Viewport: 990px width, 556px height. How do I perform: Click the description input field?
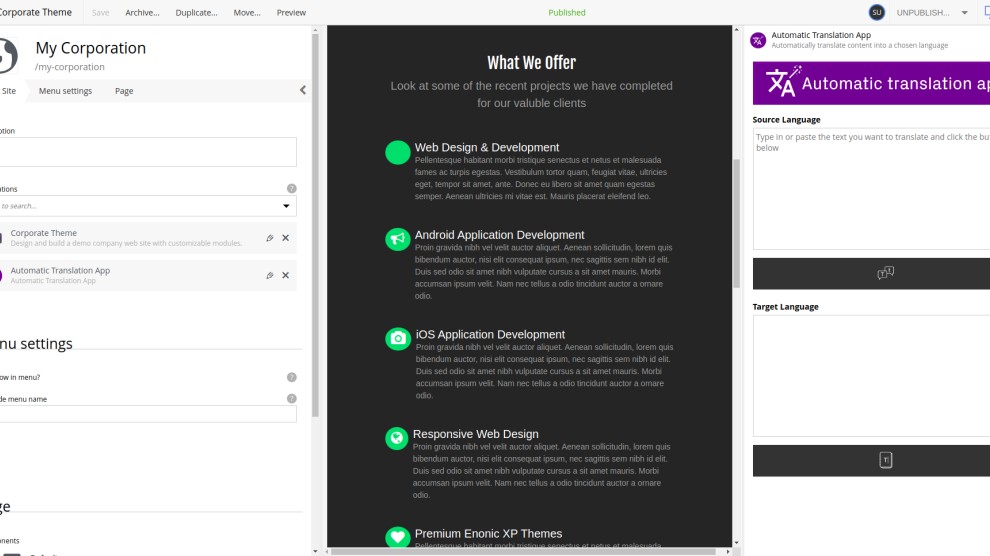(x=148, y=152)
